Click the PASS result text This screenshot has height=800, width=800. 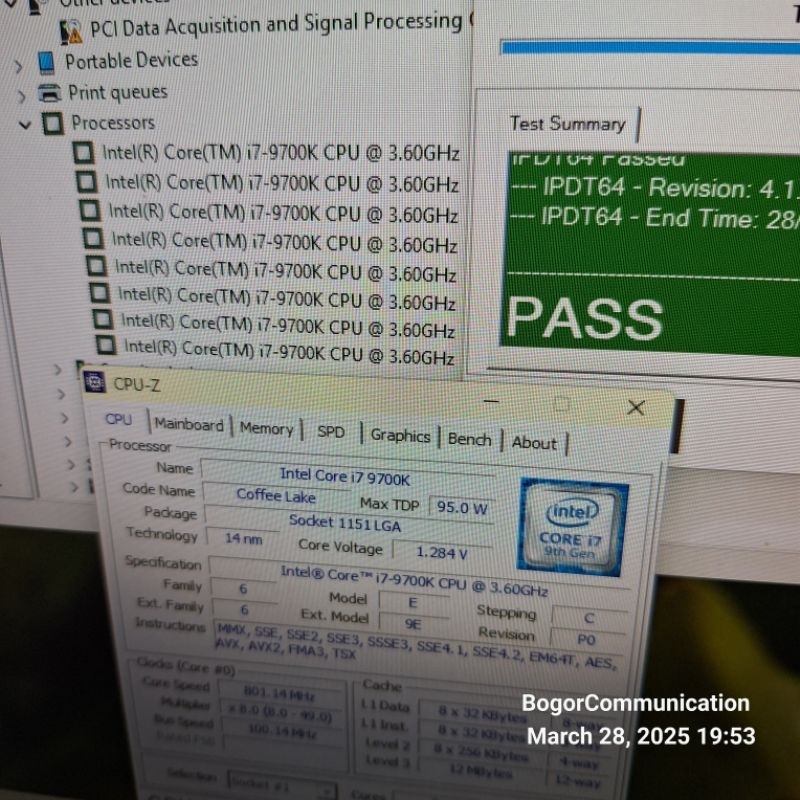click(x=585, y=318)
